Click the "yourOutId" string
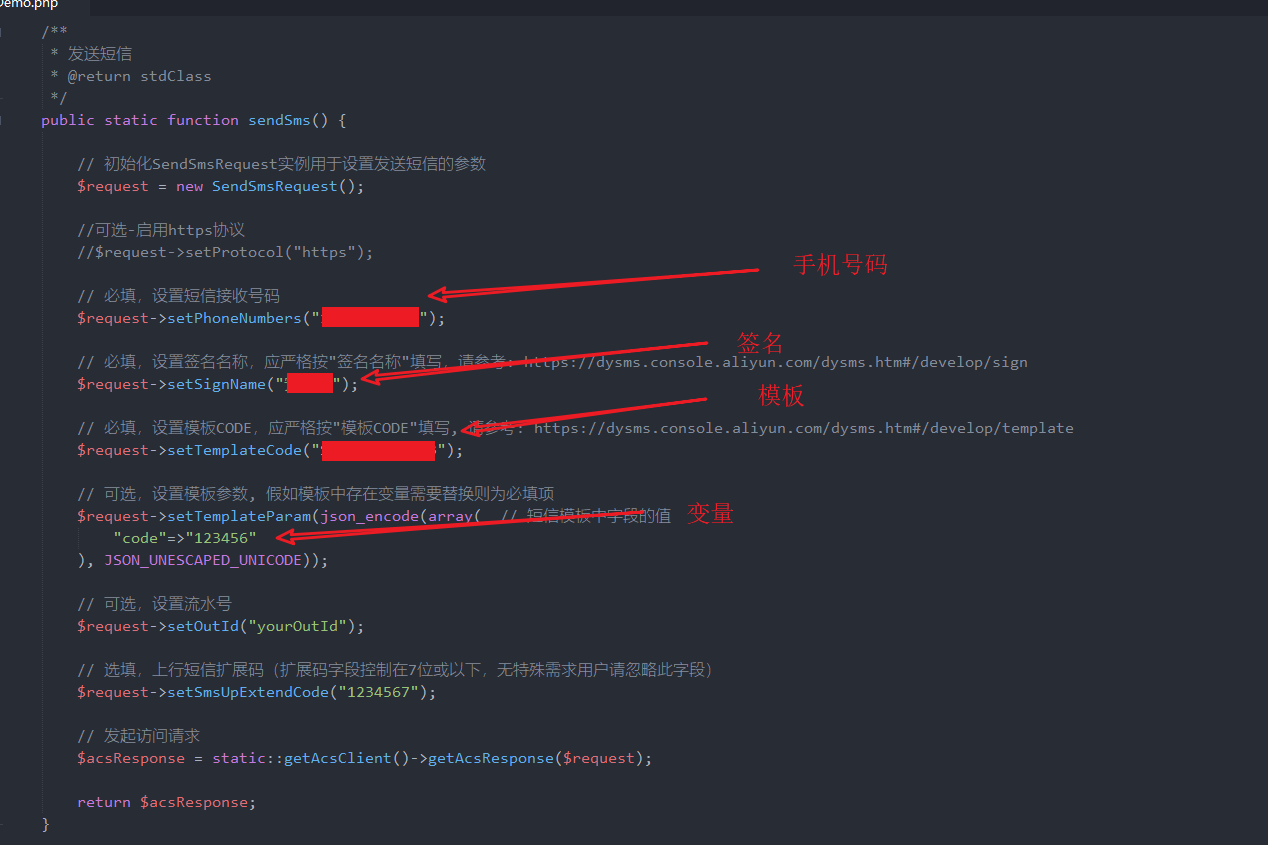 coord(302,626)
